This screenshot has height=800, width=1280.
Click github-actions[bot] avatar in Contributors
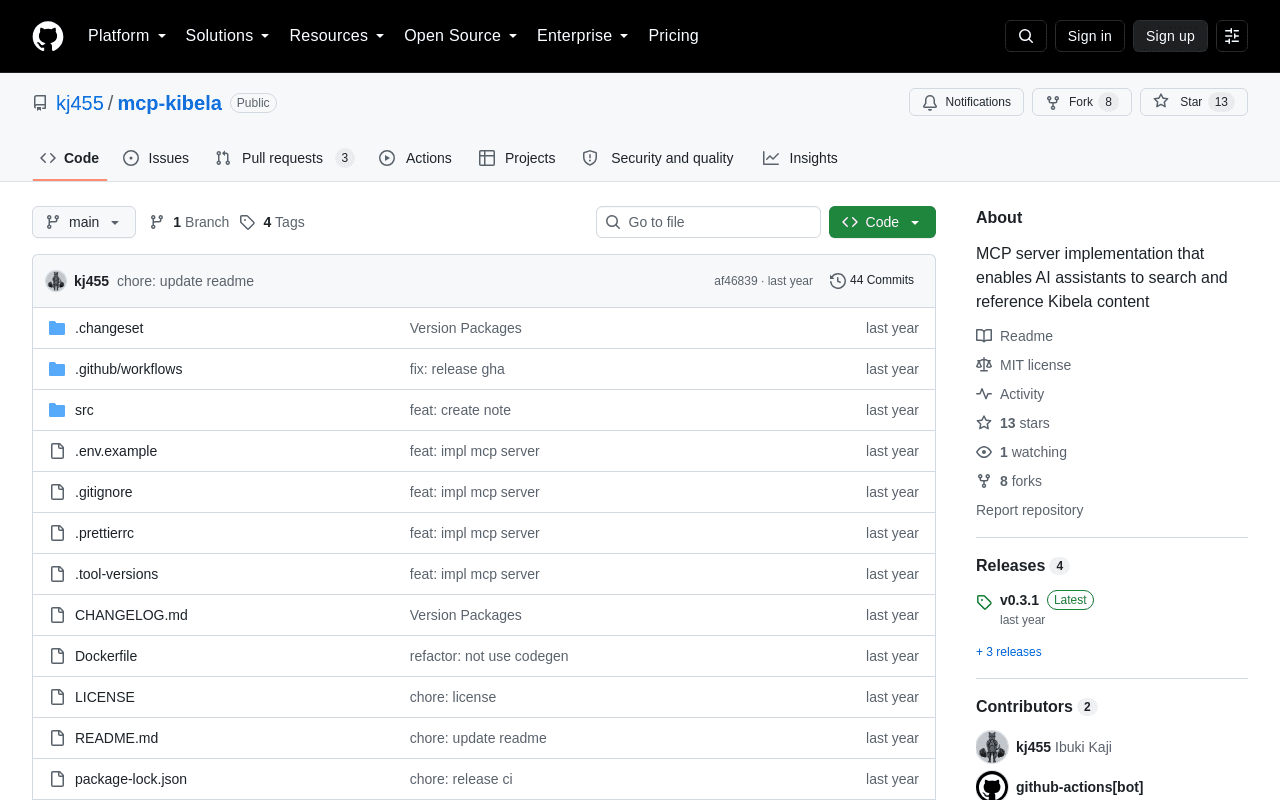(992, 786)
